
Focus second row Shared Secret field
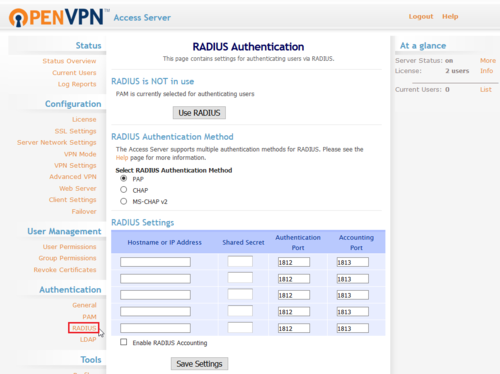pos(240,278)
